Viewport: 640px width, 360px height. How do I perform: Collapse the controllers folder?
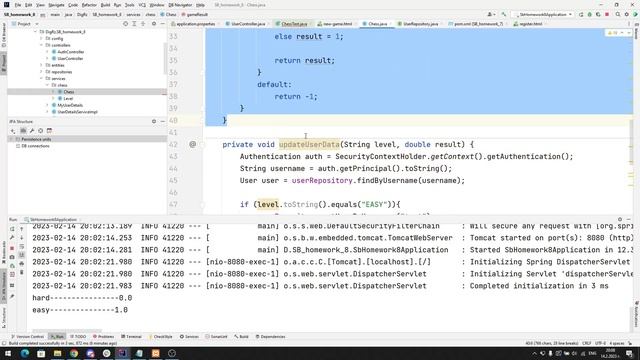tap(41, 45)
